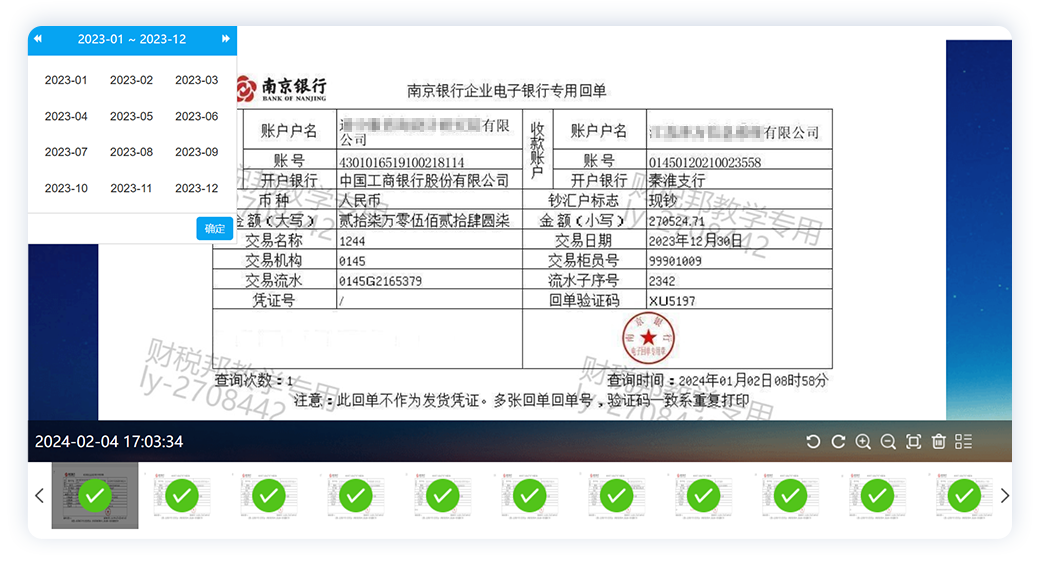Delete the current receipt with trash icon
1041x571 pixels.
coord(938,442)
